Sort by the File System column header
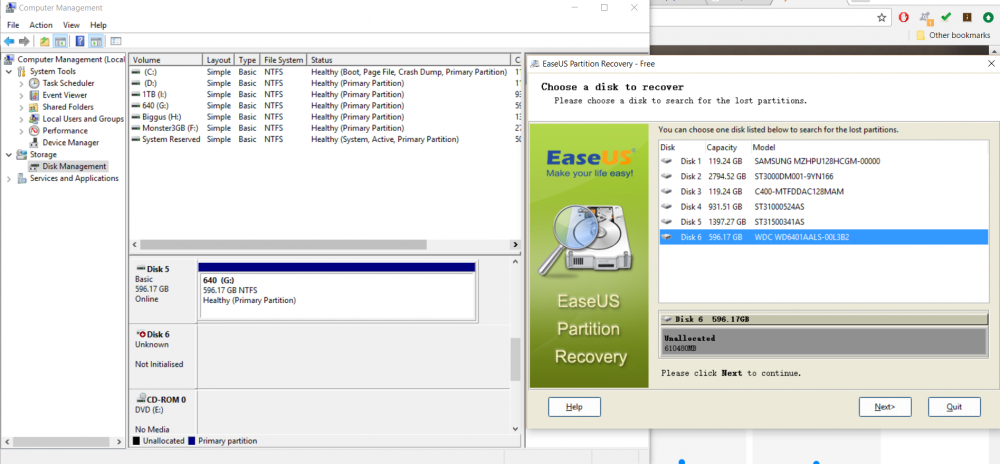 coord(283,60)
